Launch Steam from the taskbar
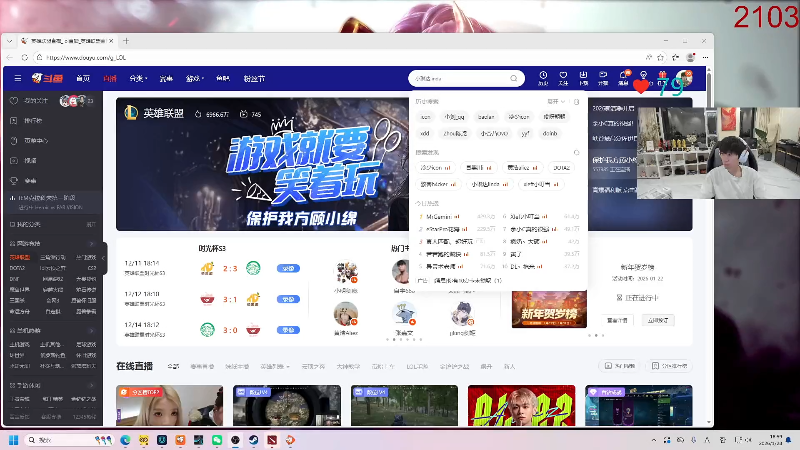Screen dimensions: 800x450 254,440
